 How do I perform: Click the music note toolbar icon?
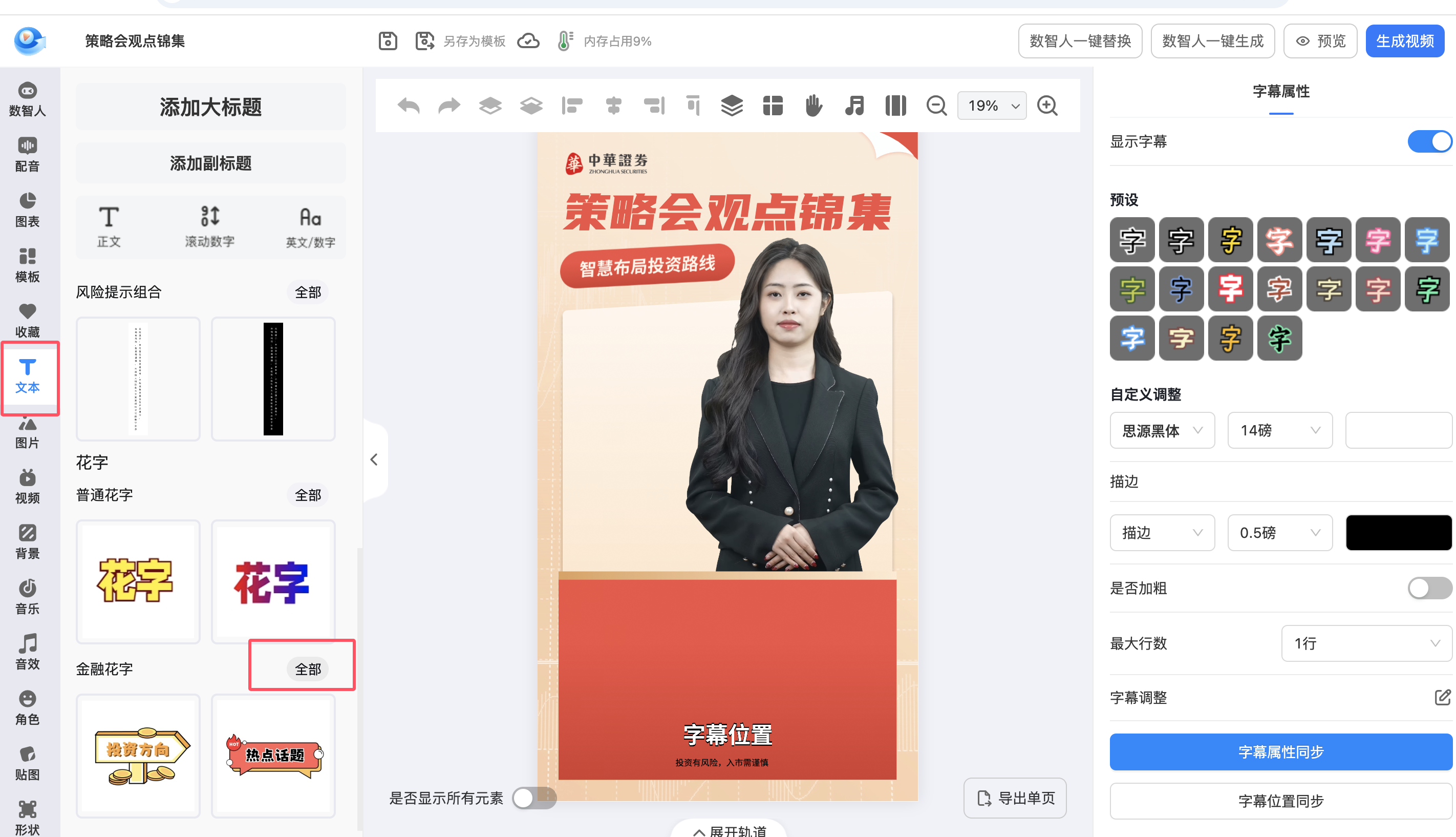pyautogui.click(x=854, y=106)
